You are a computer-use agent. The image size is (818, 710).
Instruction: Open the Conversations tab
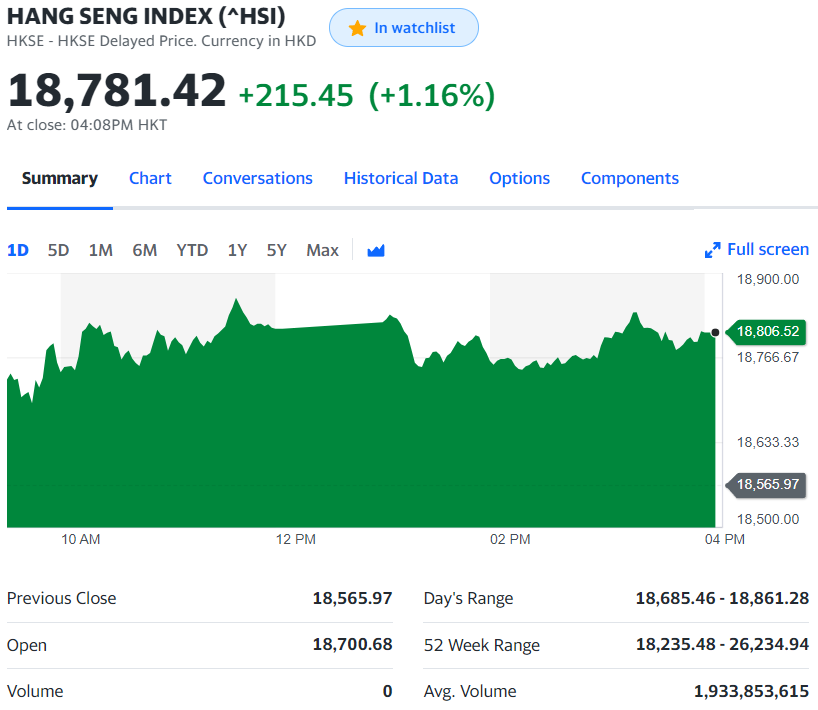258,178
